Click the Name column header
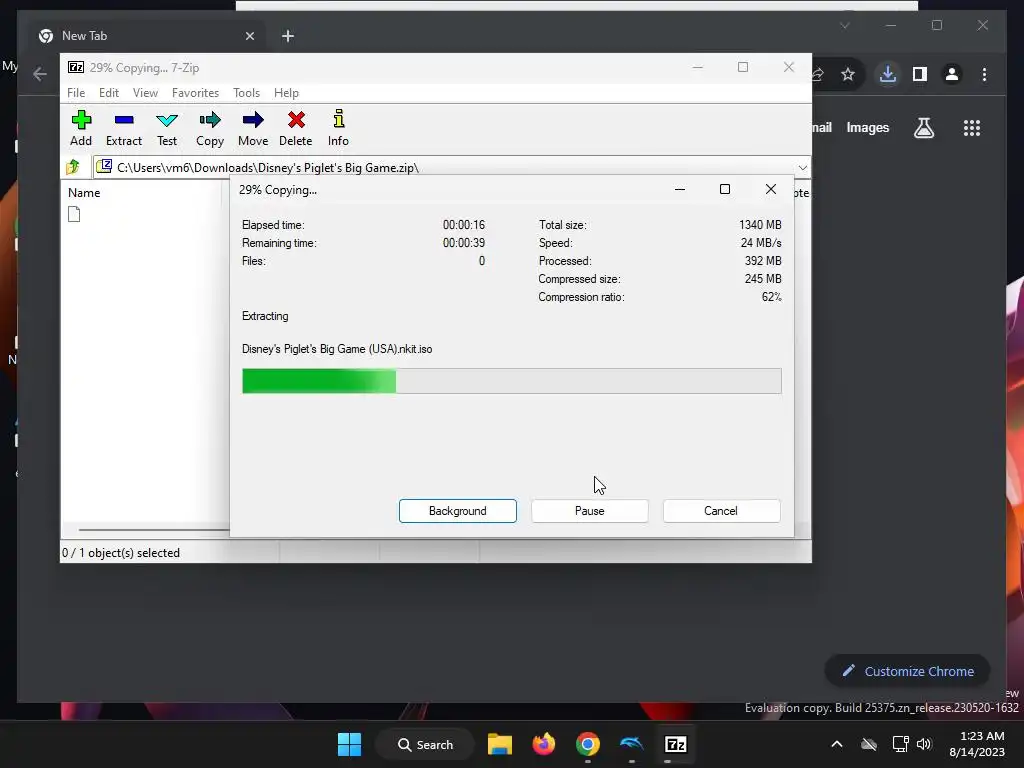 [84, 193]
